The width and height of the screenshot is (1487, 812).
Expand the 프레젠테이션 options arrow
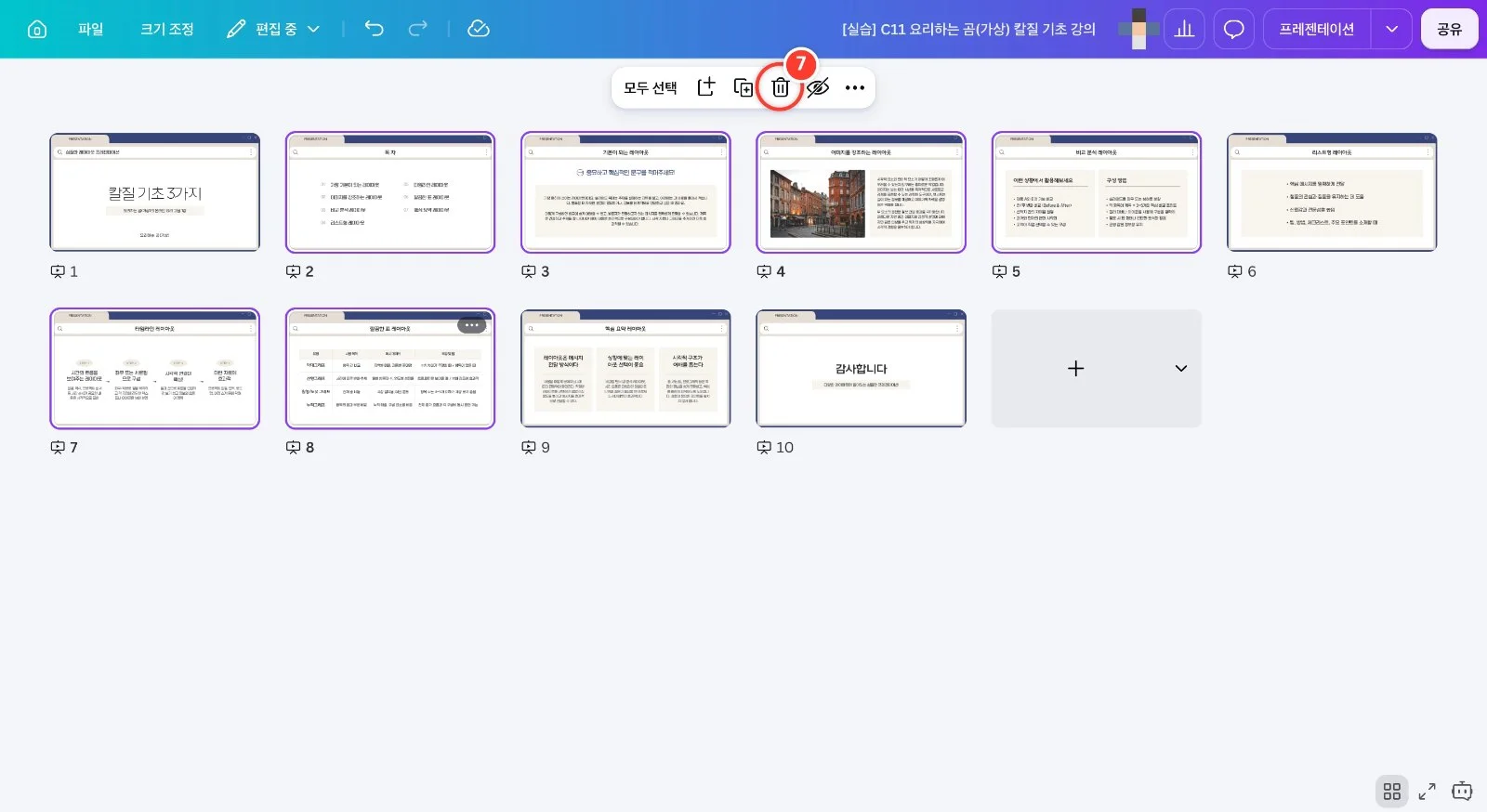tap(1391, 29)
